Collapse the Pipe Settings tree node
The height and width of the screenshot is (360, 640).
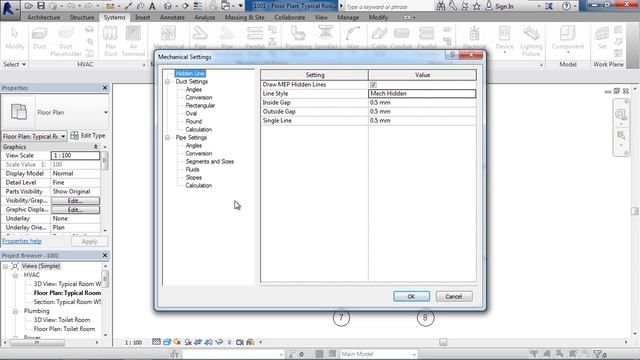tap(167, 138)
